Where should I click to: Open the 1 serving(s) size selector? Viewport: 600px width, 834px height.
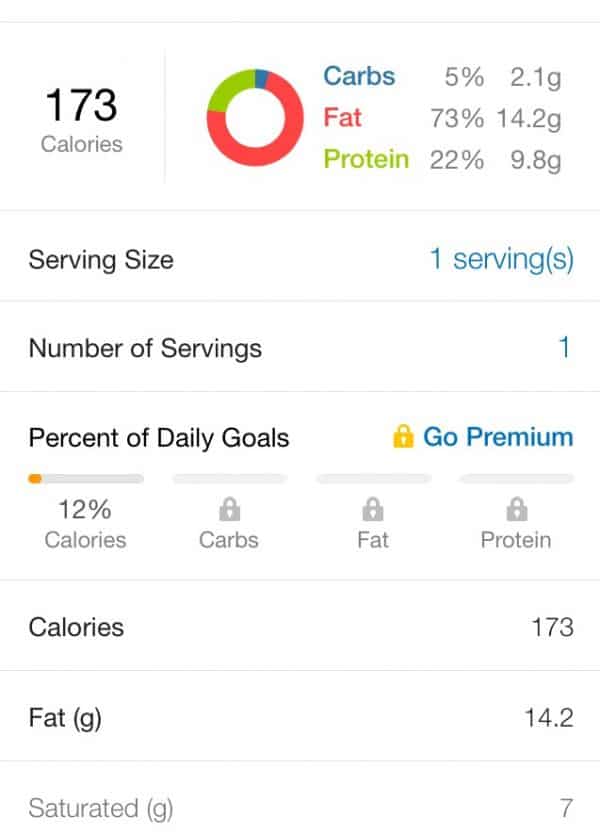[501, 260]
